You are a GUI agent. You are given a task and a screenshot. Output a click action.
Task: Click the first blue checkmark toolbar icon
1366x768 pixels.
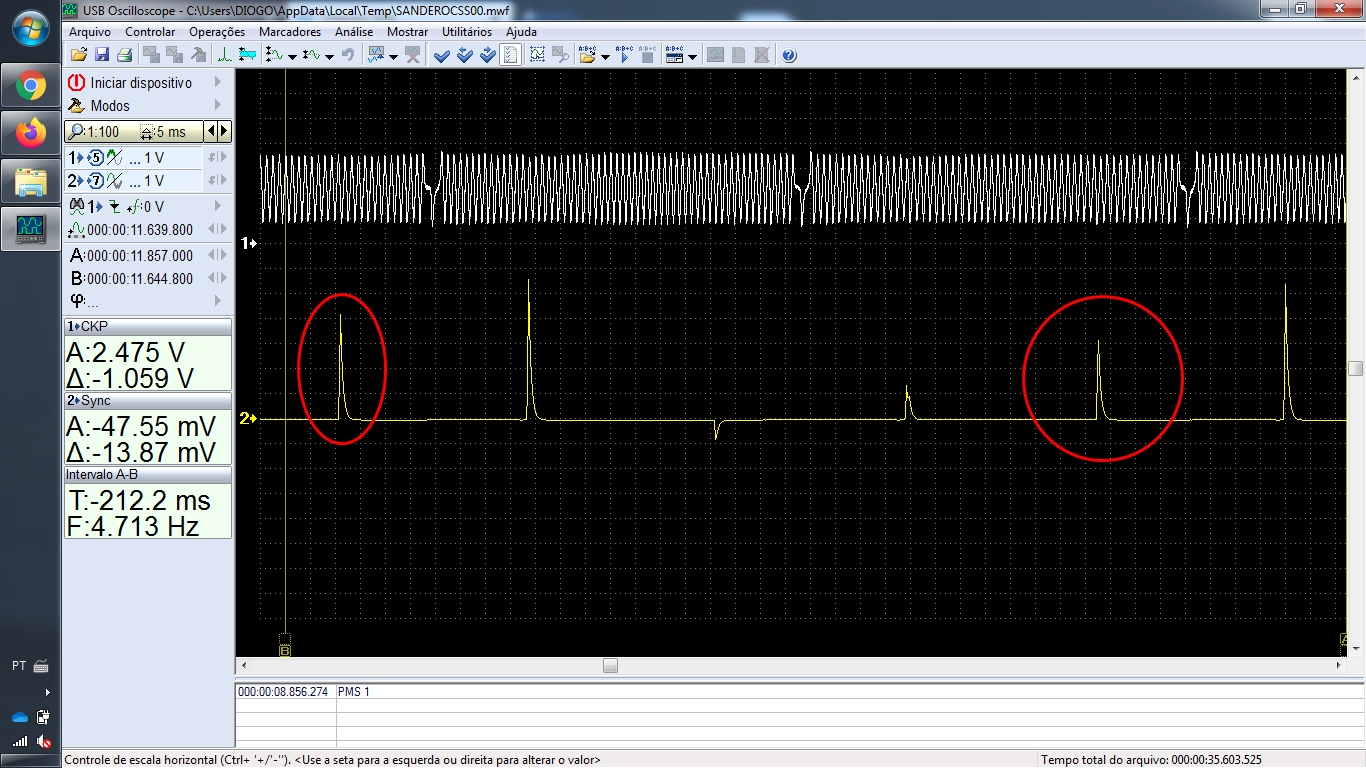point(441,55)
